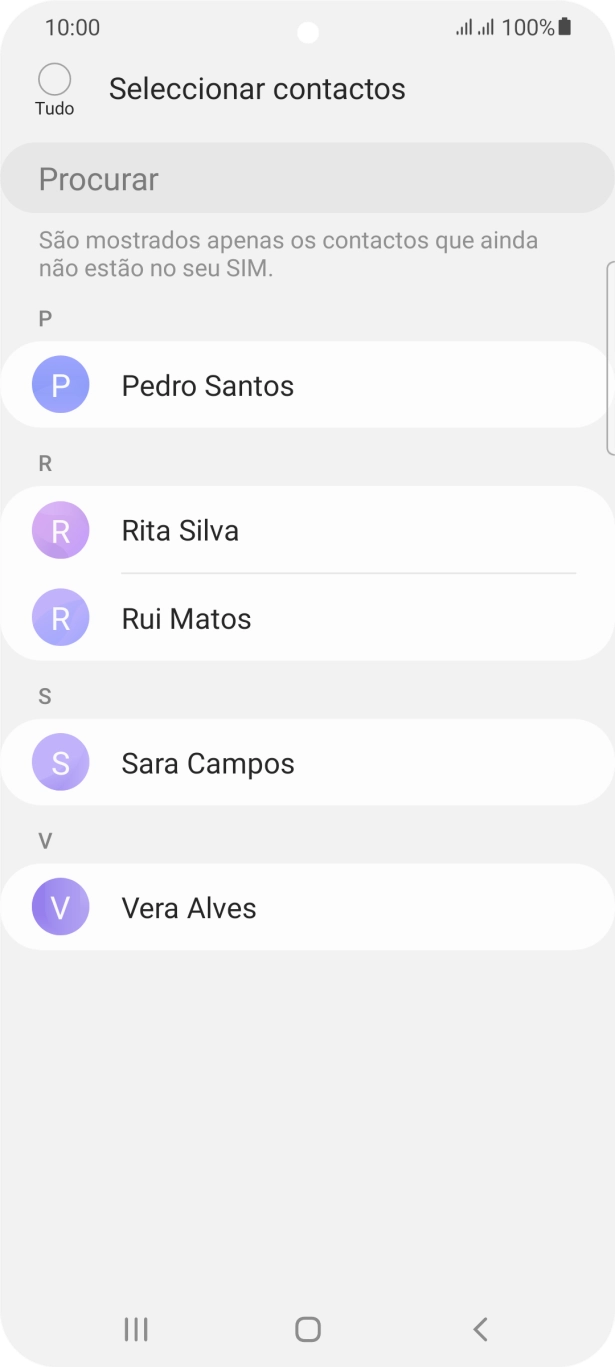
Task: Toggle the Tudo select-all checkbox
Action: [55, 78]
